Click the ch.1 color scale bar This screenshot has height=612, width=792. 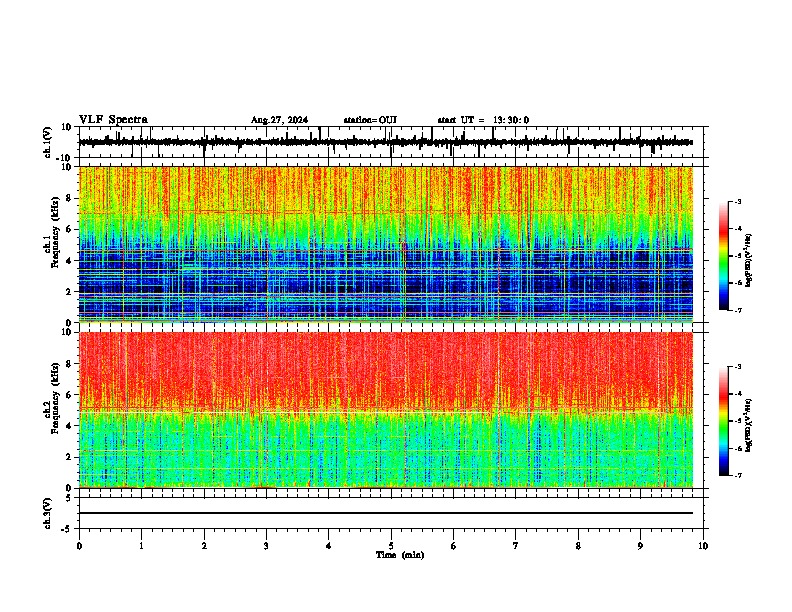(723, 256)
